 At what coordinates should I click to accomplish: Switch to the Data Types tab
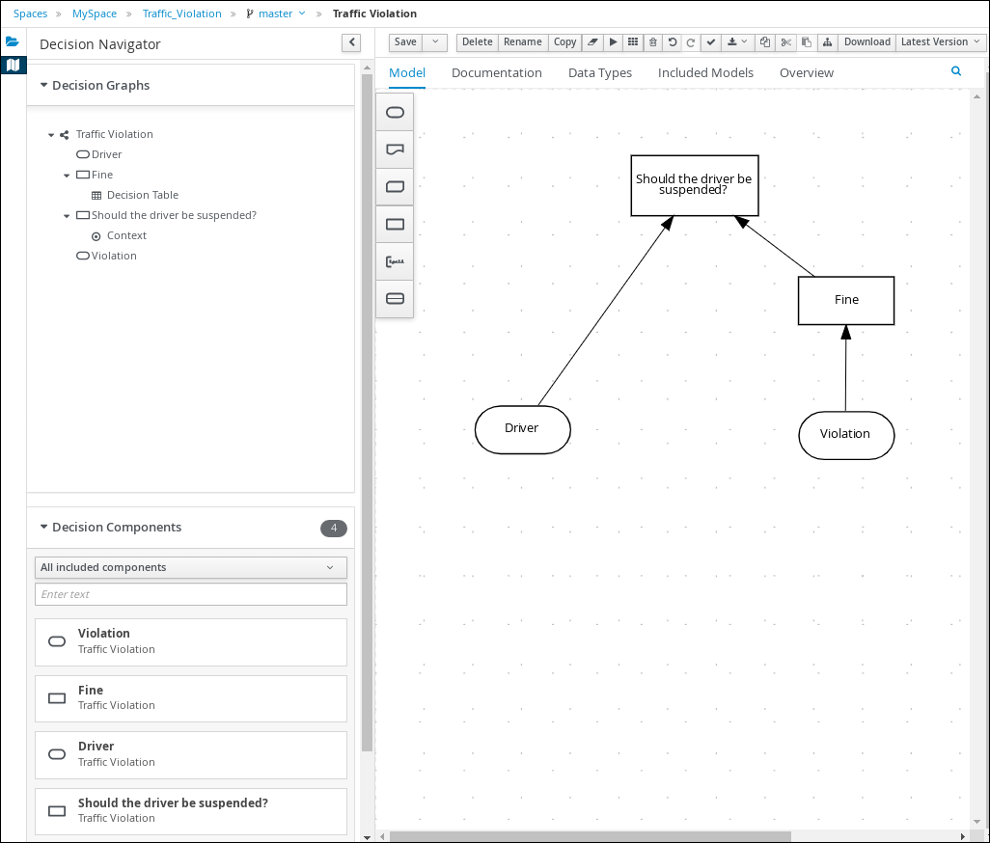[x=600, y=73]
